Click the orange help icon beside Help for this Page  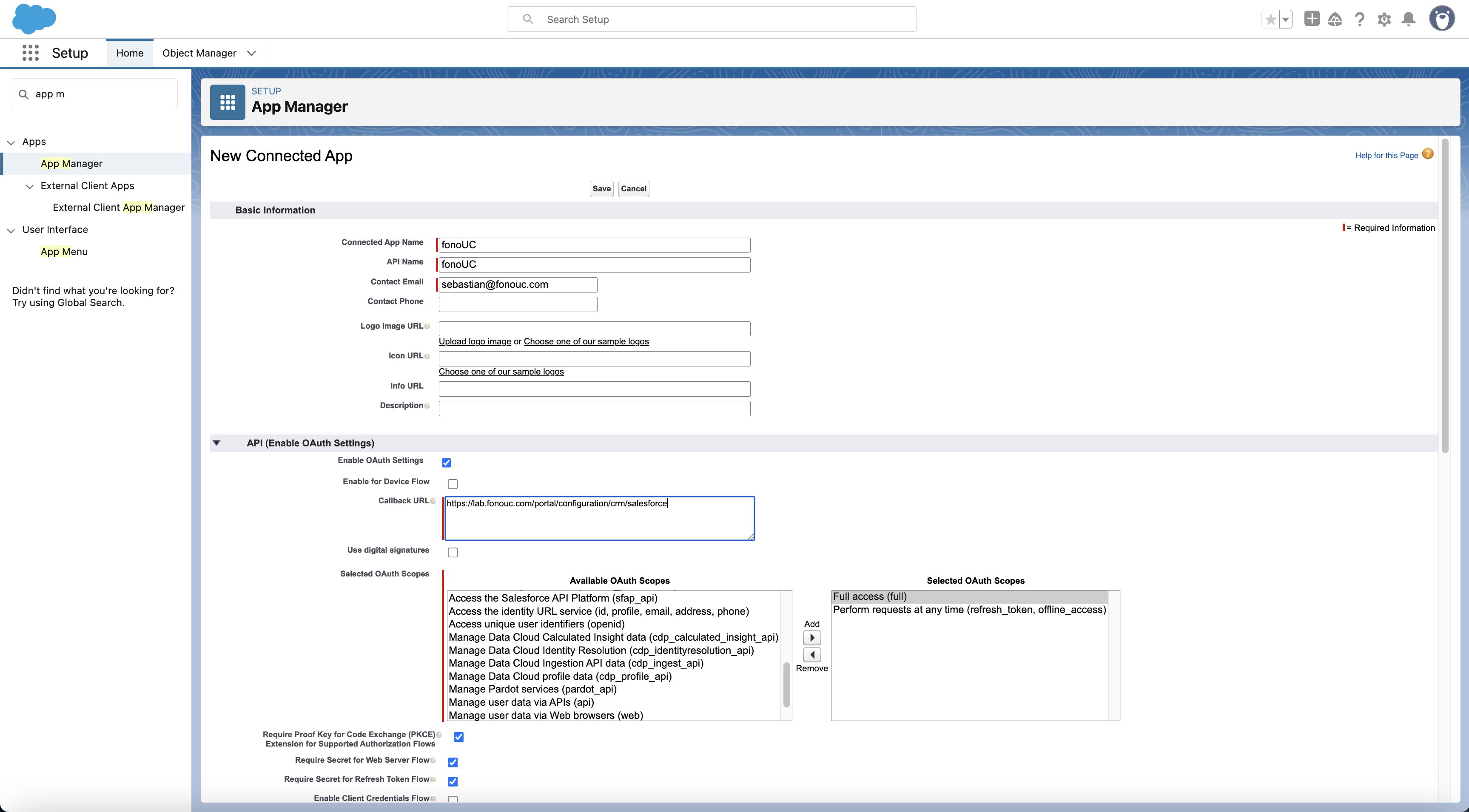click(1428, 154)
